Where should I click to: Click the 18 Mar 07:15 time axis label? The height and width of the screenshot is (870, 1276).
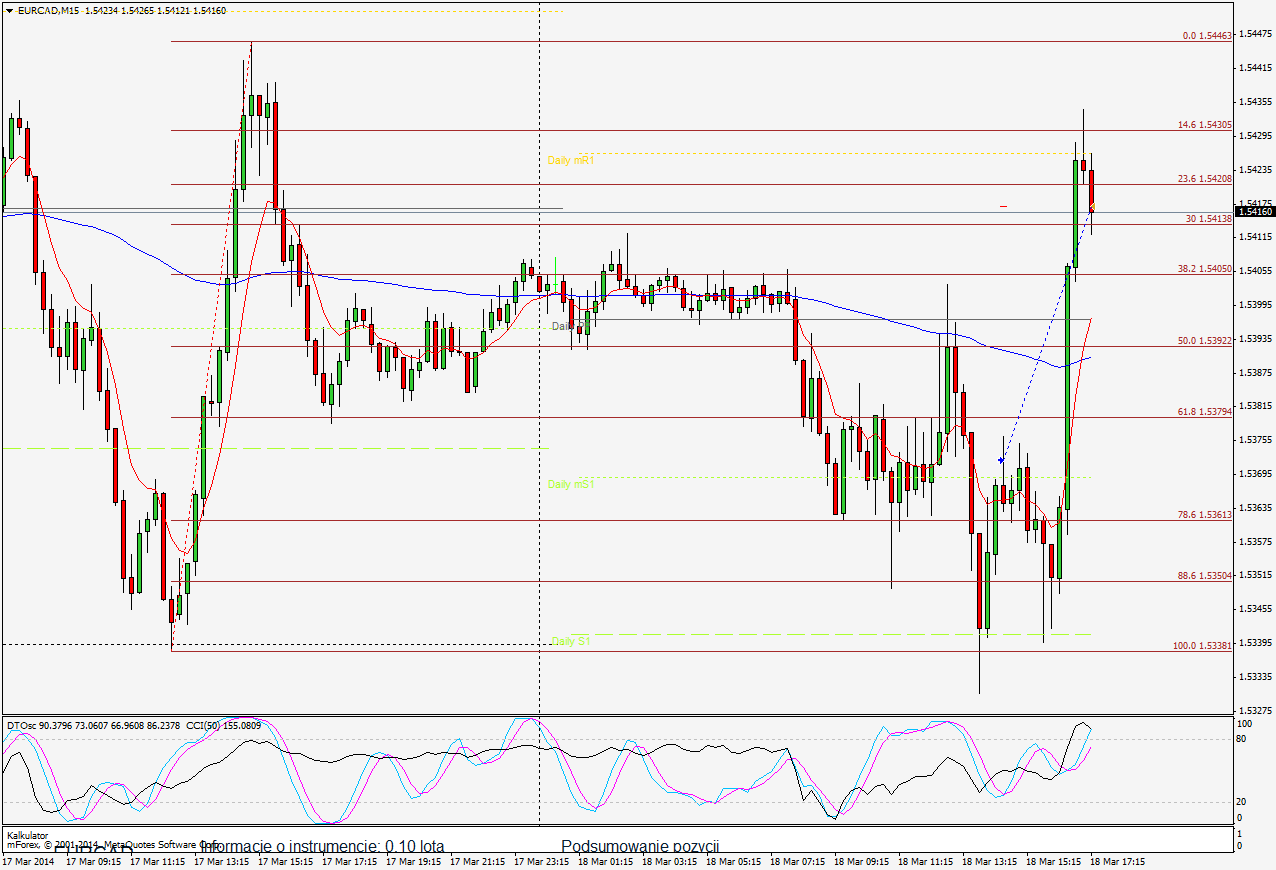click(797, 861)
